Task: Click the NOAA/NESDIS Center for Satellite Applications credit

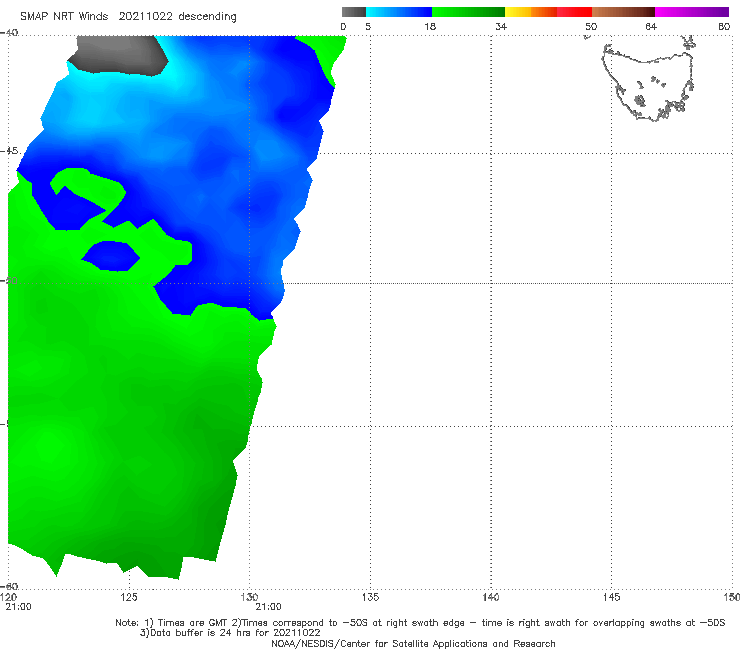Action: (413, 643)
